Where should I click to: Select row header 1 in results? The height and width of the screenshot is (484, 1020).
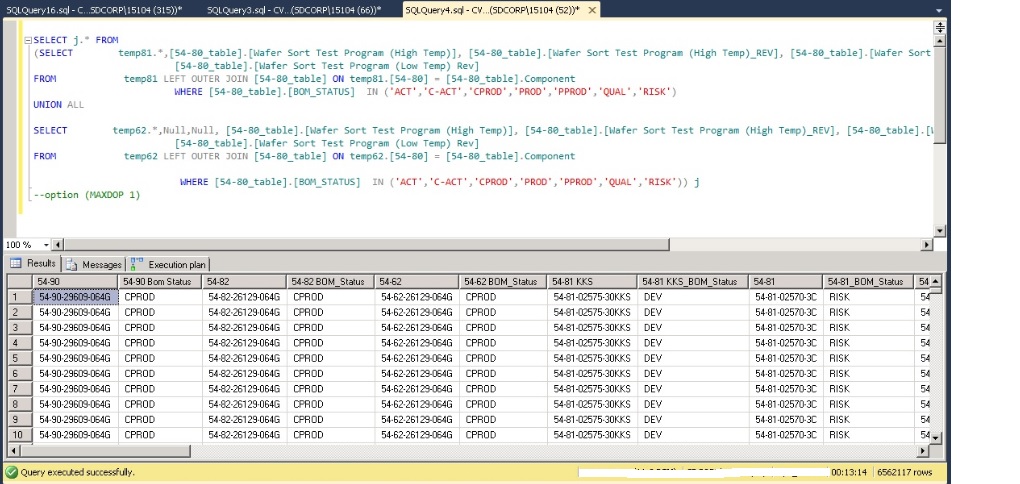click(20, 297)
